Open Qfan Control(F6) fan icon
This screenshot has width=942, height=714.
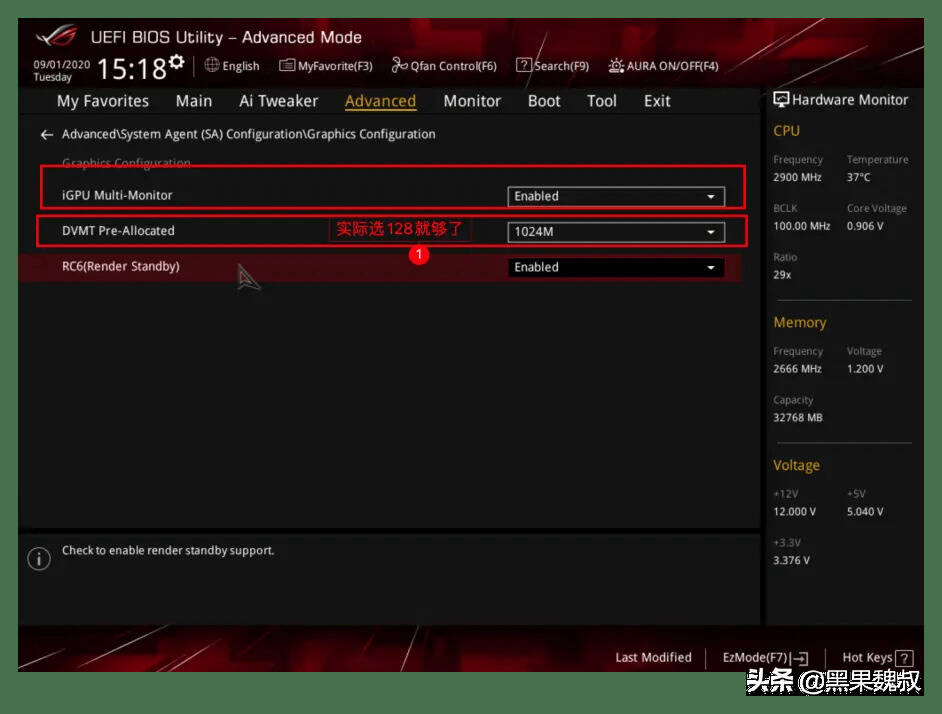(x=400, y=65)
